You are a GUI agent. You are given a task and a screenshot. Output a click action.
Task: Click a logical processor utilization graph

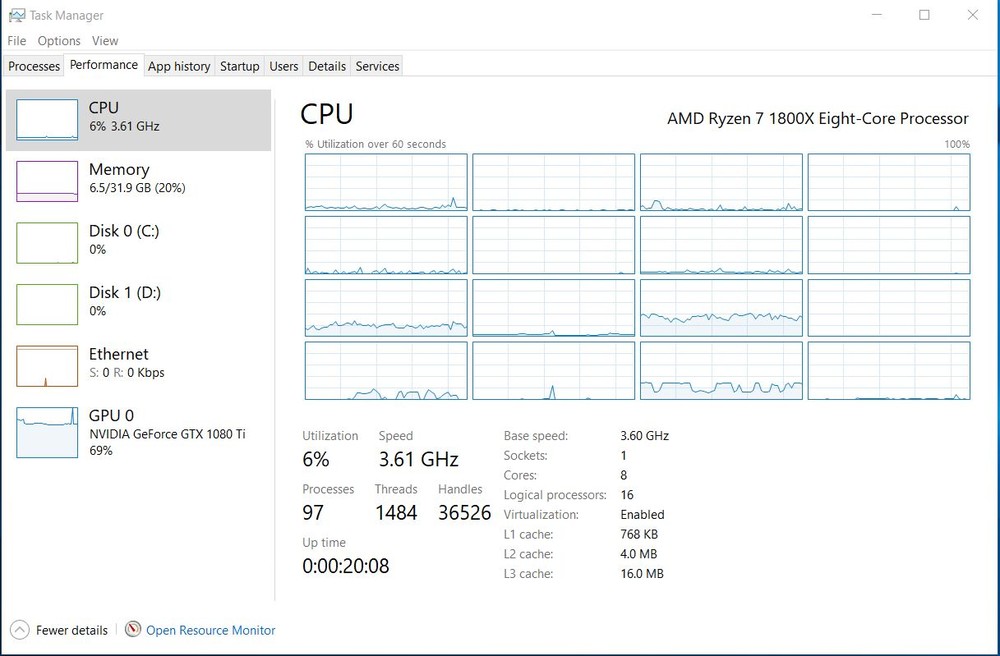tap(385, 181)
